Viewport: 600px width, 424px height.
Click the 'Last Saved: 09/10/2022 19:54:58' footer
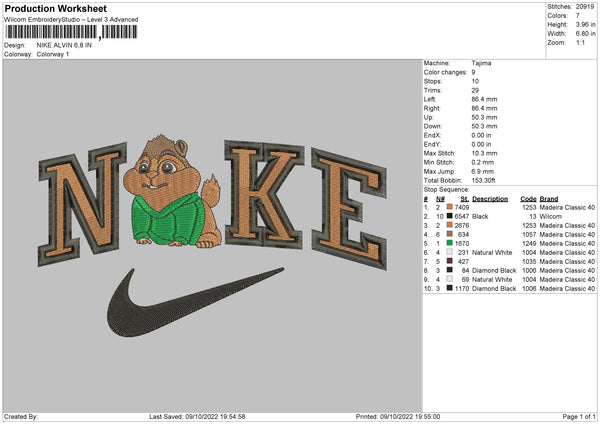pos(197,416)
